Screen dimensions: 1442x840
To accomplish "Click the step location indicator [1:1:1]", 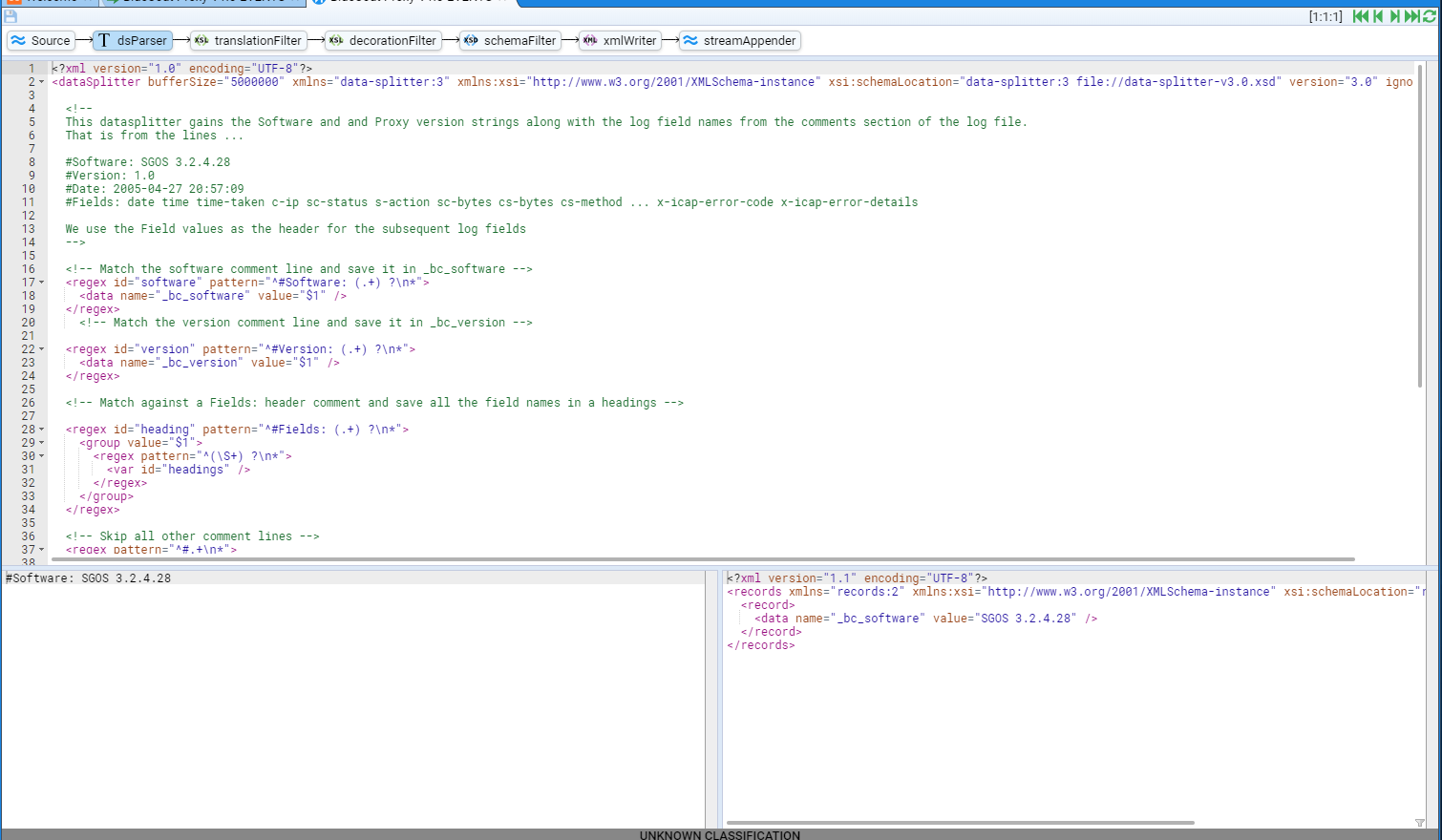I will pos(1325,16).
